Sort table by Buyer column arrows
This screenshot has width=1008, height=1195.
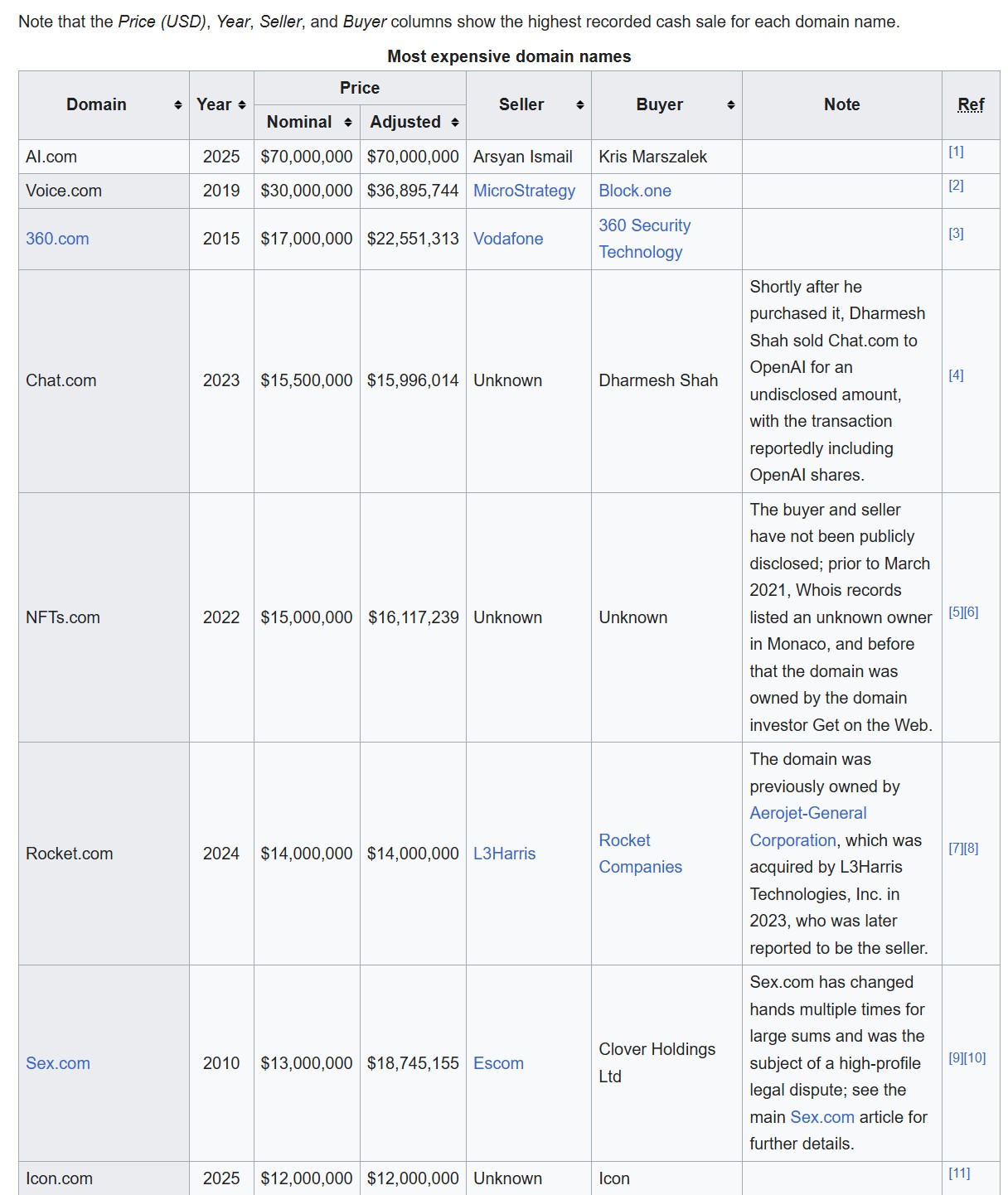(730, 105)
